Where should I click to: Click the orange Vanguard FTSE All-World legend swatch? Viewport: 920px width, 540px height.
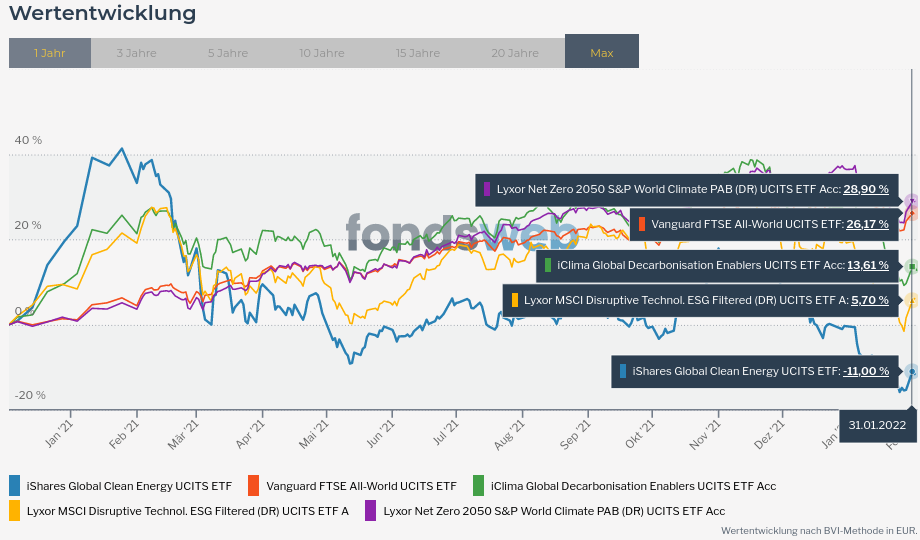253,486
